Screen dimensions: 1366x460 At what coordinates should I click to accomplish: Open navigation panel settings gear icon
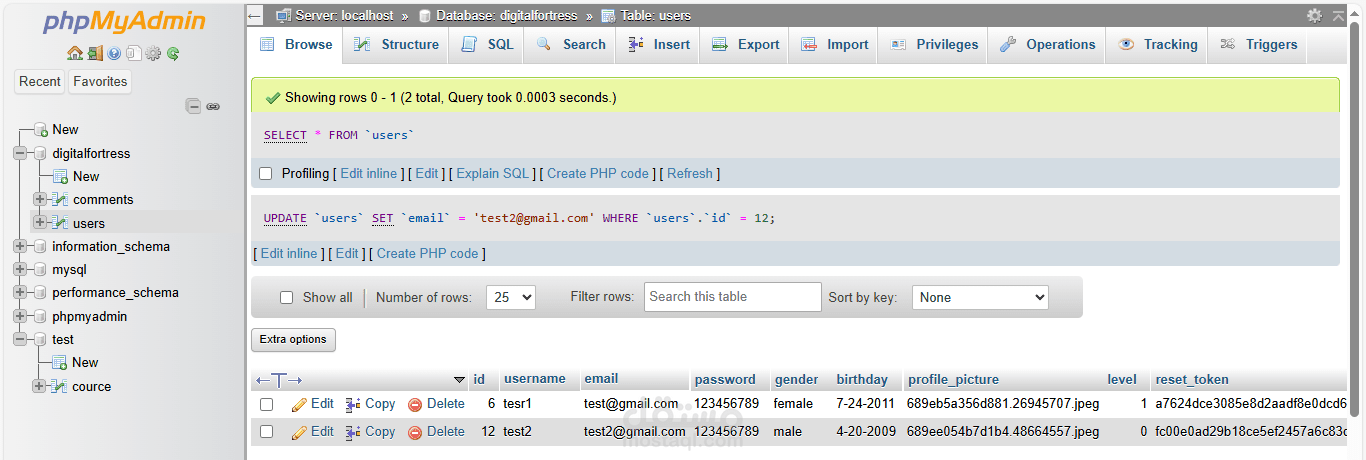point(153,54)
